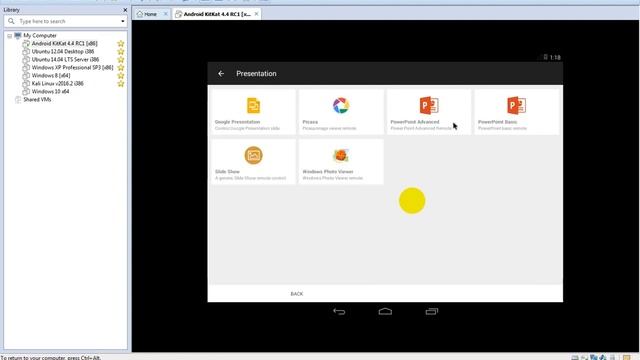Collapse the My Computer tree node
The image size is (640, 360).
tap(9, 36)
